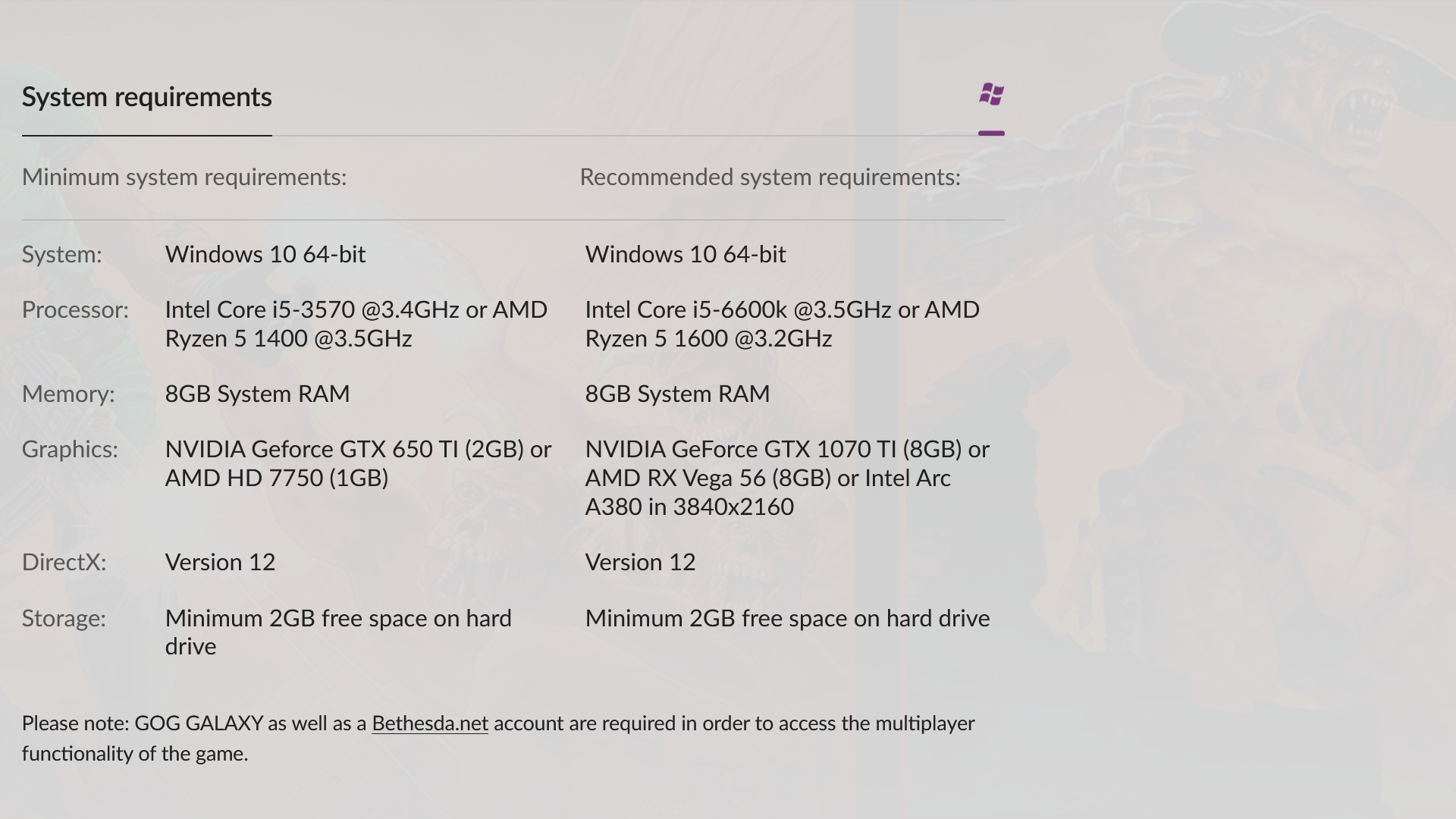Click the Processor row label
Image resolution: width=1456 pixels, height=819 pixels.
click(75, 310)
